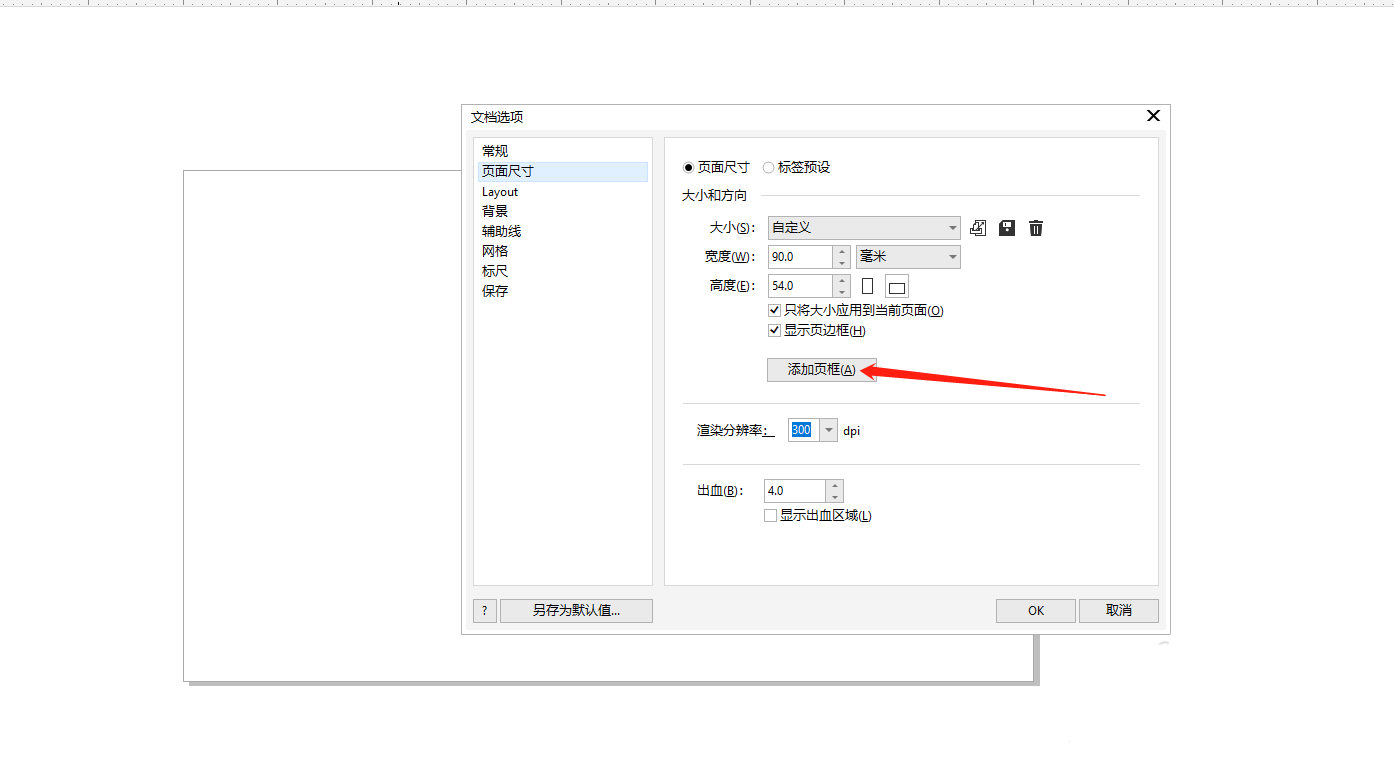Uncheck 只将大小应用到当前页面 option
The width and height of the screenshot is (1394, 773).
pyautogui.click(x=774, y=309)
